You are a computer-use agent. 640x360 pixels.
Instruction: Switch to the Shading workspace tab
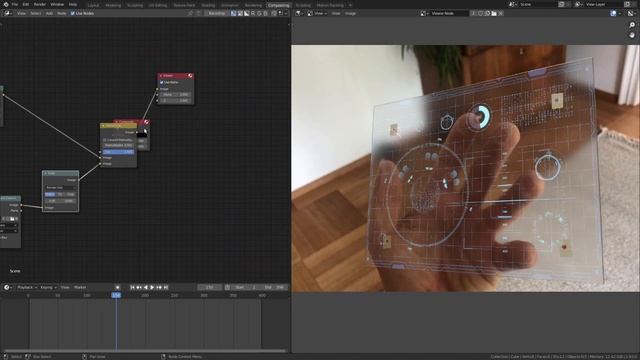click(208, 5)
